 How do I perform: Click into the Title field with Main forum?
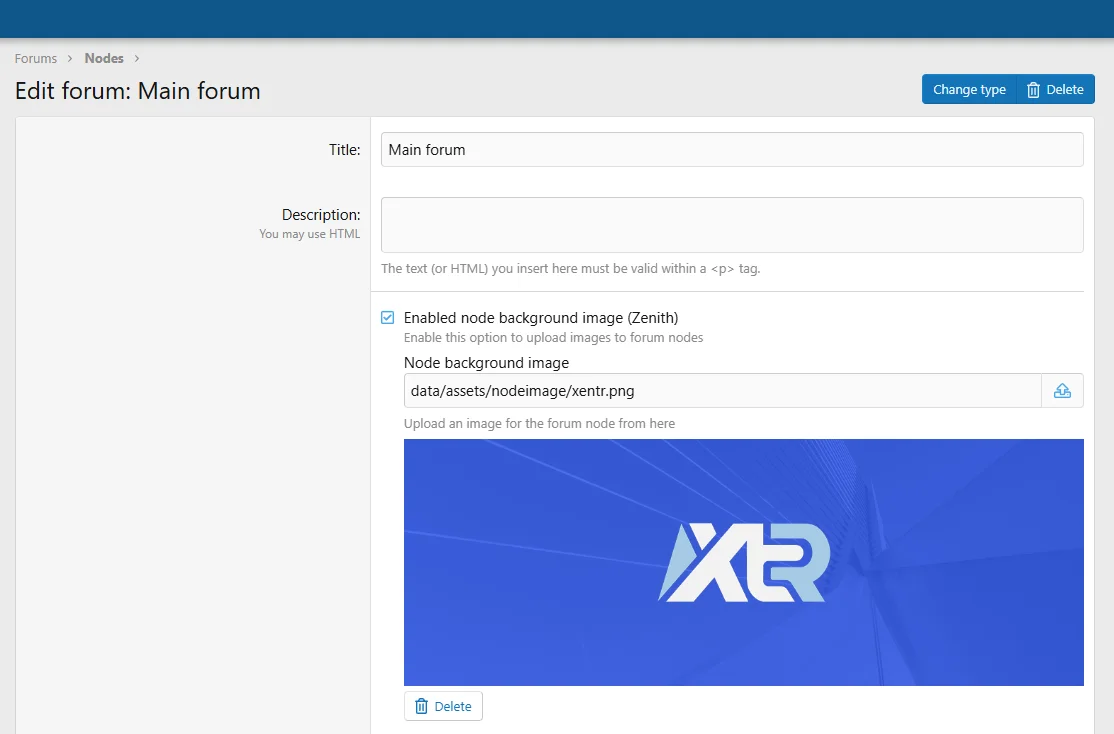[732, 149]
